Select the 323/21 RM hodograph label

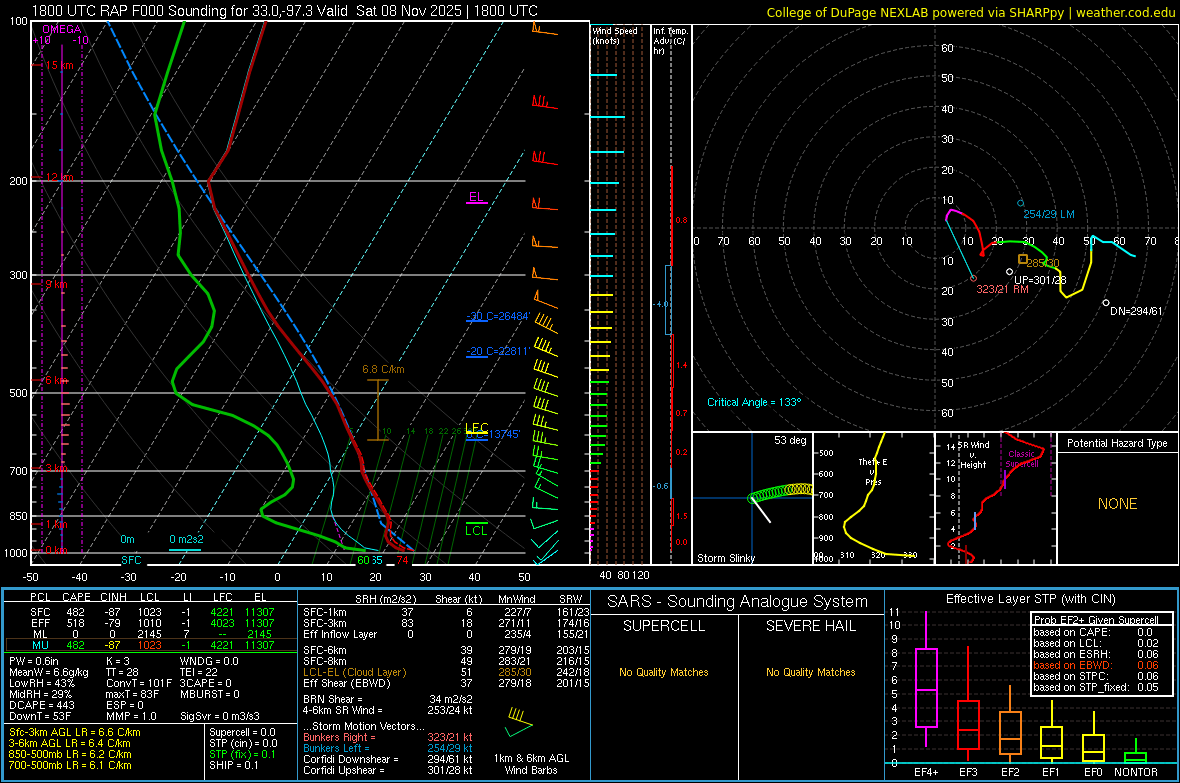(1002, 289)
